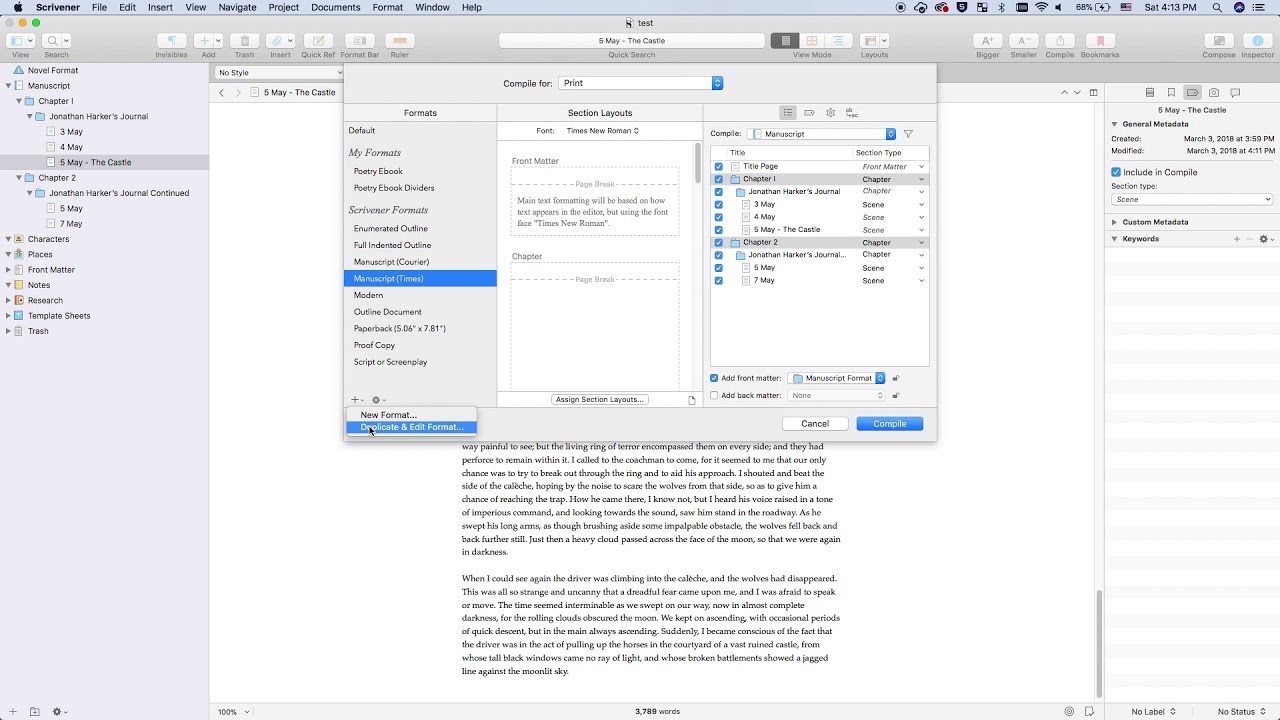Toggle the Format Bar toolbar icon

pyautogui.click(x=360, y=41)
